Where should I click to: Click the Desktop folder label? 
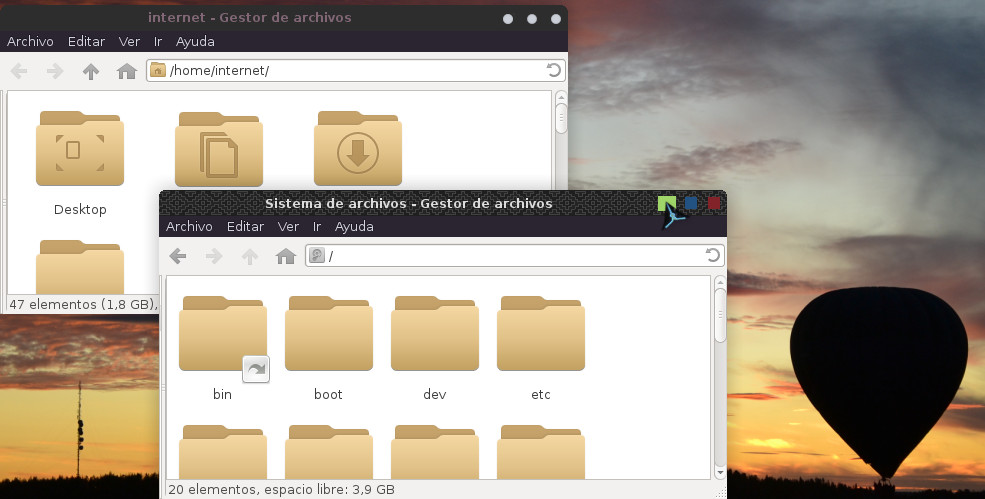click(80, 209)
